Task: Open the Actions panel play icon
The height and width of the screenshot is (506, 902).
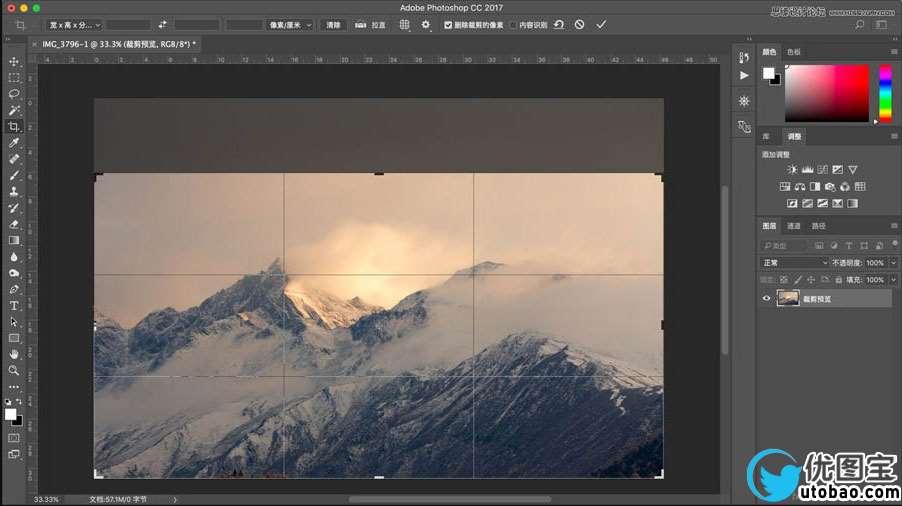Action: click(x=744, y=76)
